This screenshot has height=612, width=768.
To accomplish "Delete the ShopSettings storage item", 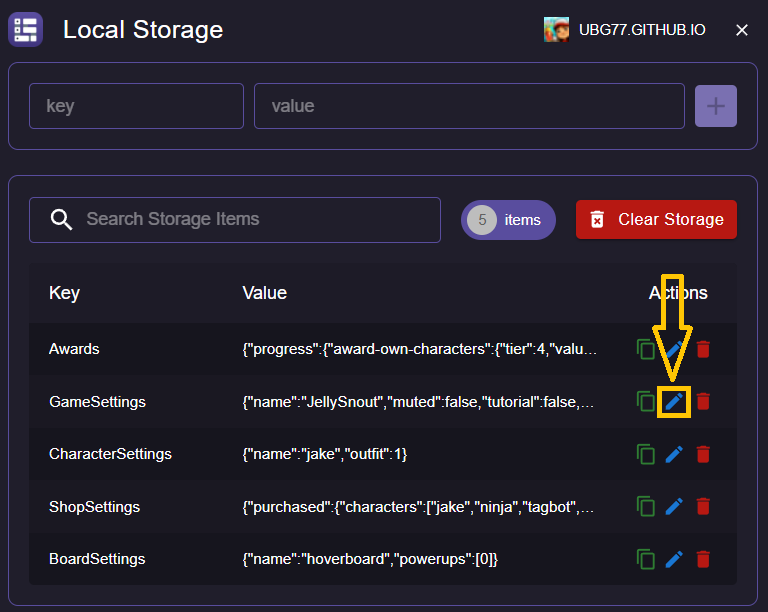I will pos(704,507).
